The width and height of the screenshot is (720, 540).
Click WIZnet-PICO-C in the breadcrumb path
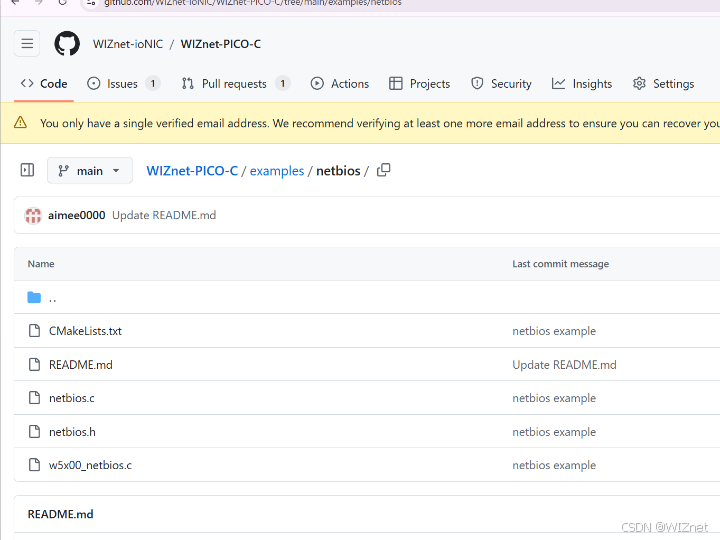pyautogui.click(x=192, y=171)
